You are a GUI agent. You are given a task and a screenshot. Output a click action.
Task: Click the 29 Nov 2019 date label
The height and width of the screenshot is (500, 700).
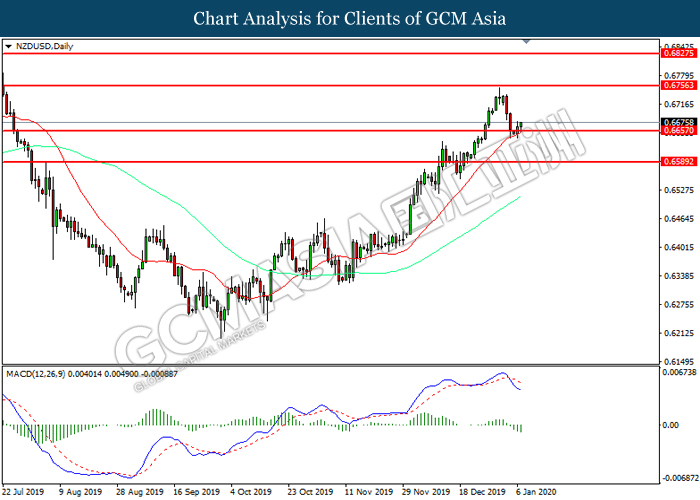click(x=422, y=492)
